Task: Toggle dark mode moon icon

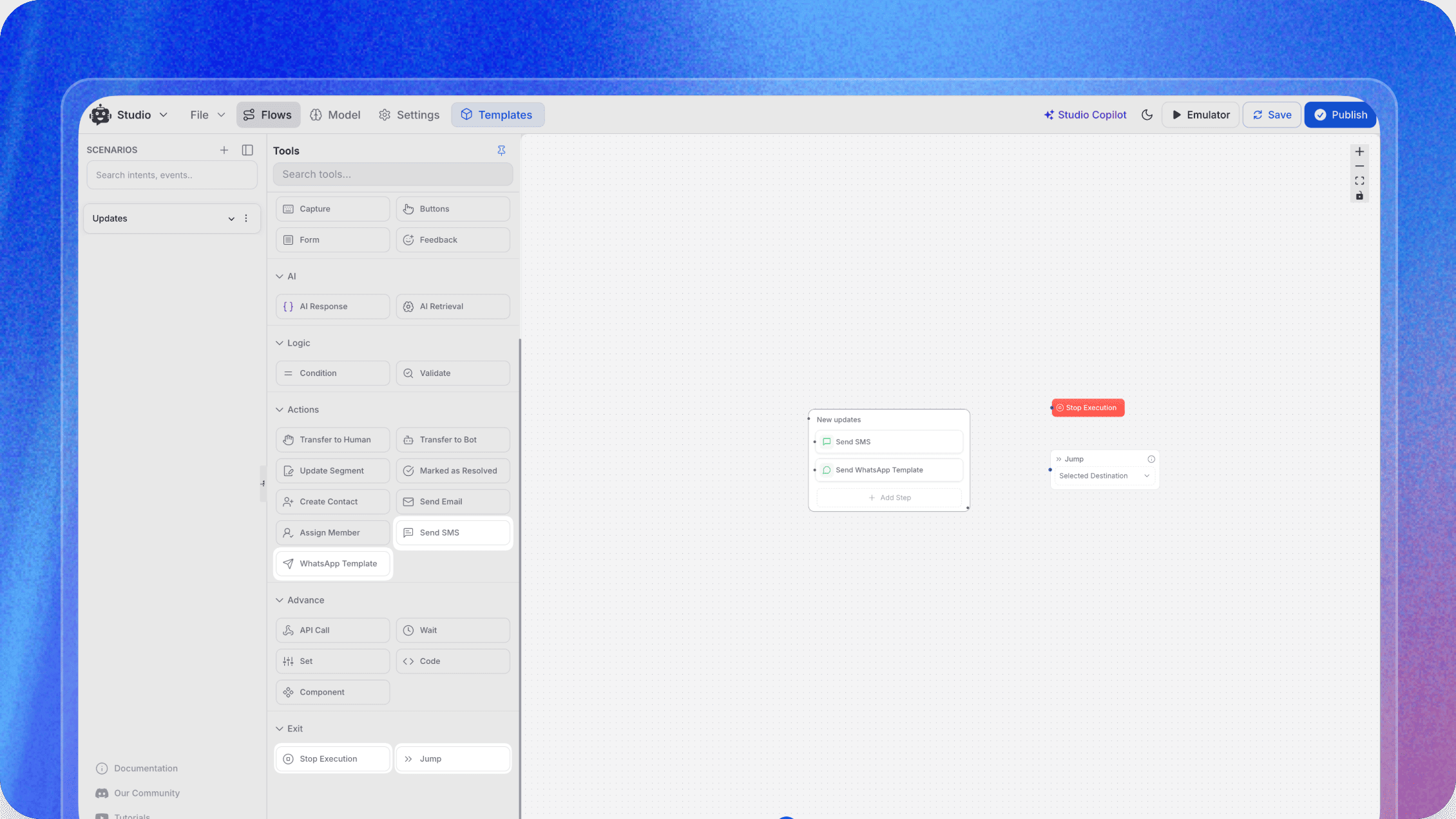Action: click(1147, 115)
